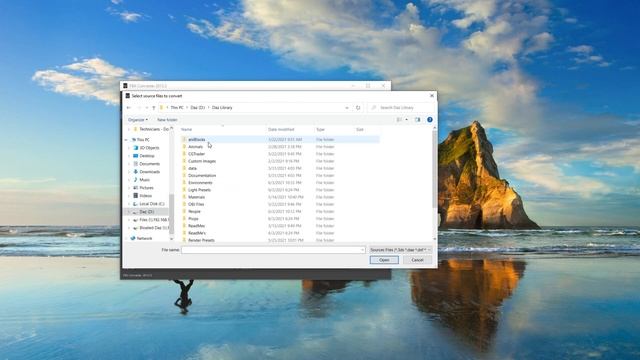Screen dimensions: 640x360
Task: Select the OBJ Files folder icon
Action: point(184,204)
